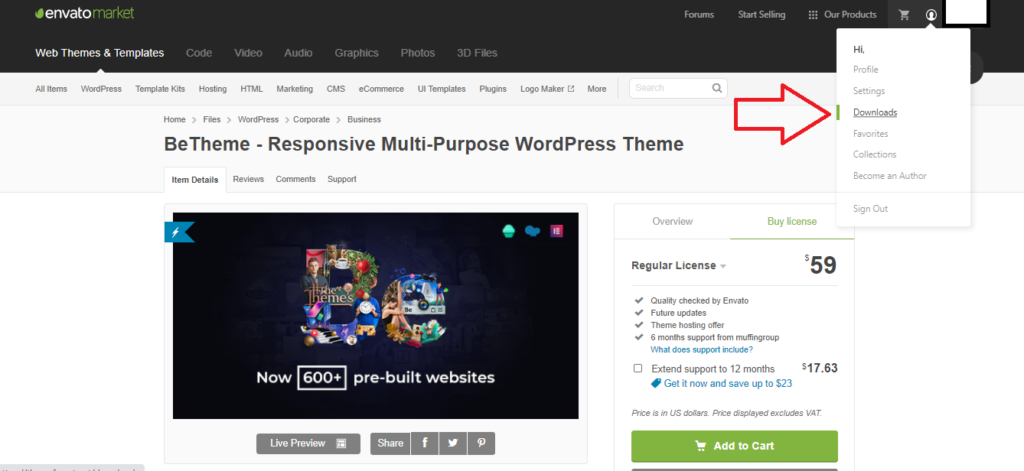
Task: Click the Corporate breadcrumb
Action: point(312,120)
